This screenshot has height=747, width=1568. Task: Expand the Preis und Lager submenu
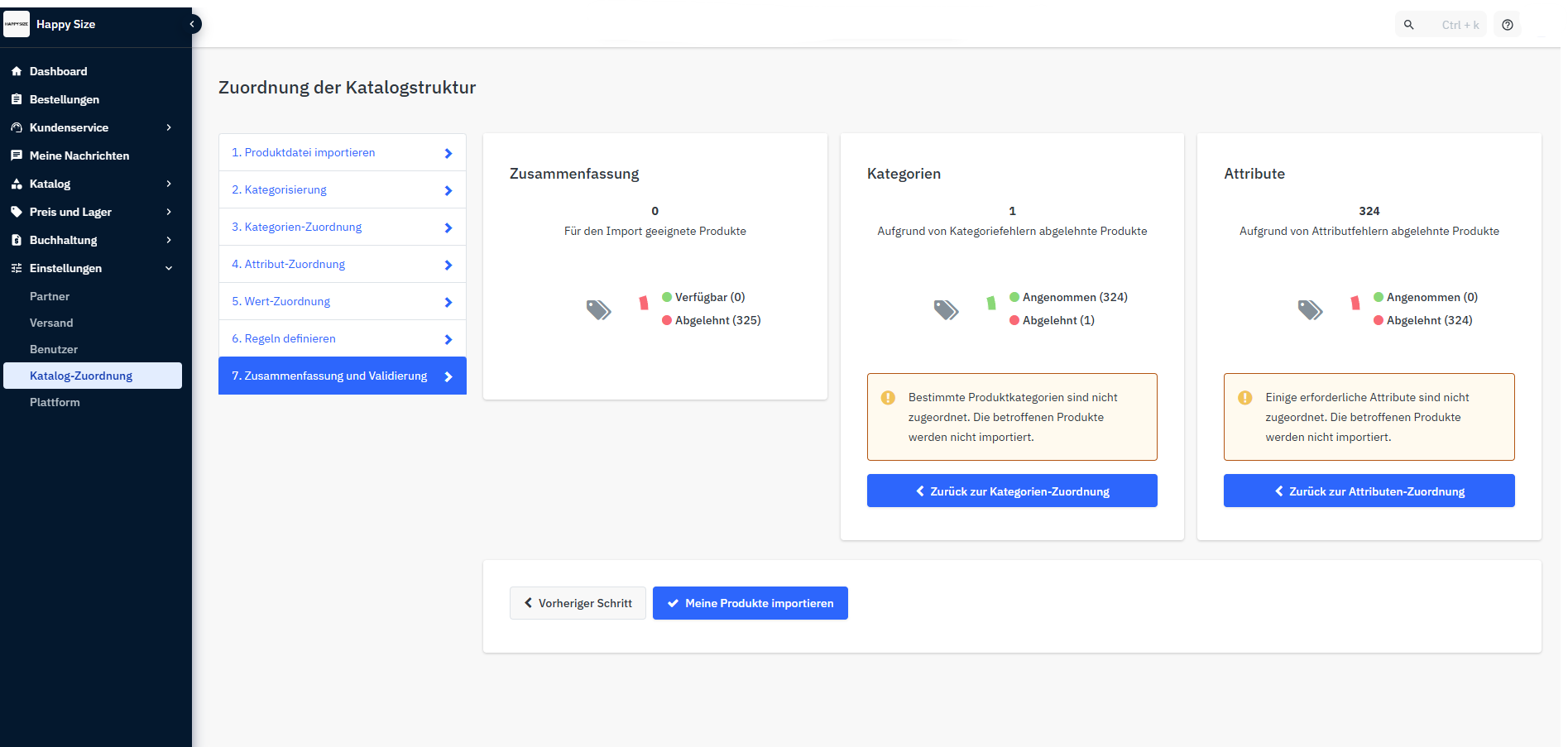(x=169, y=212)
